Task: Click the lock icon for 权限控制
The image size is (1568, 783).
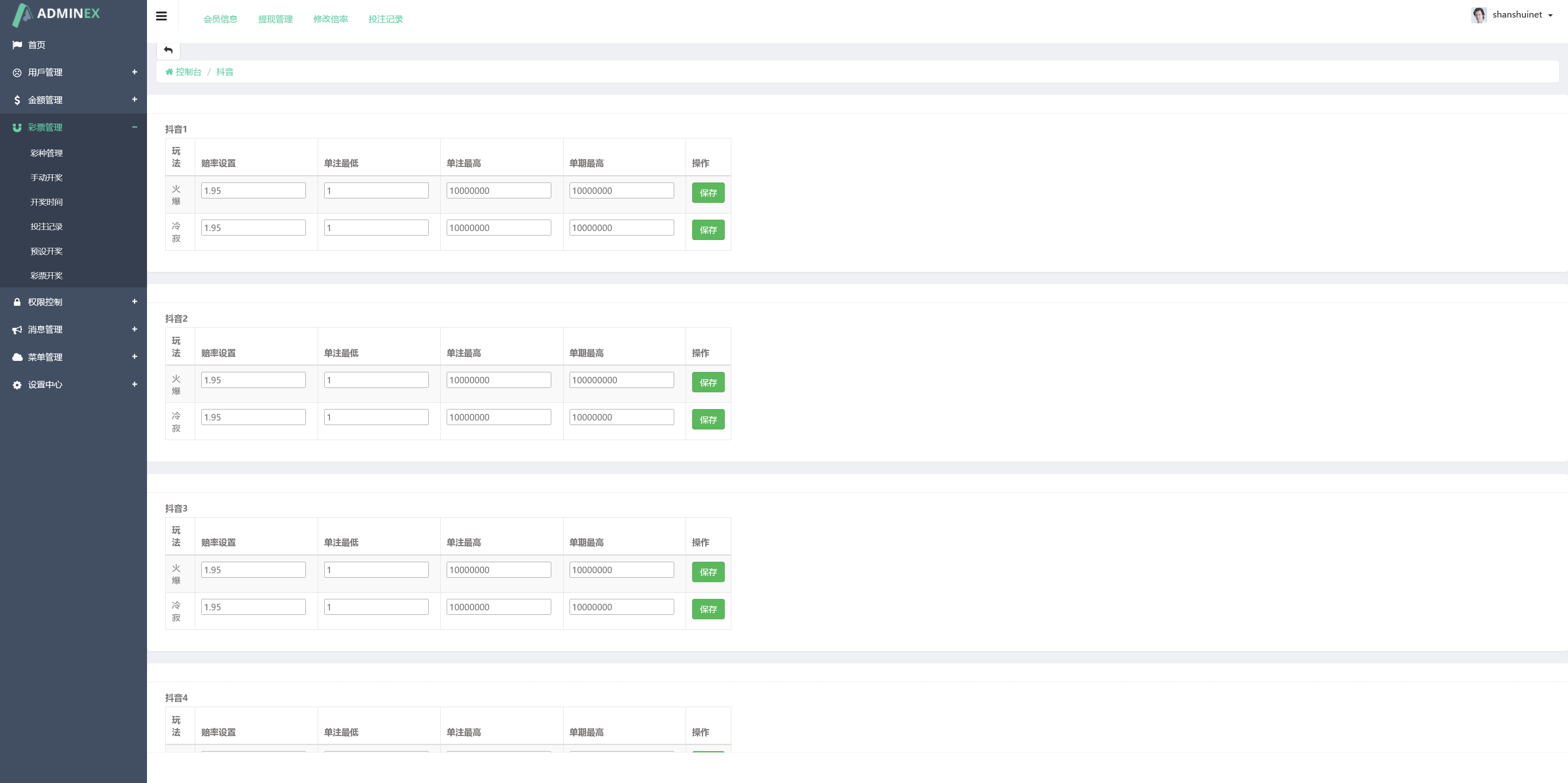Action: point(17,302)
